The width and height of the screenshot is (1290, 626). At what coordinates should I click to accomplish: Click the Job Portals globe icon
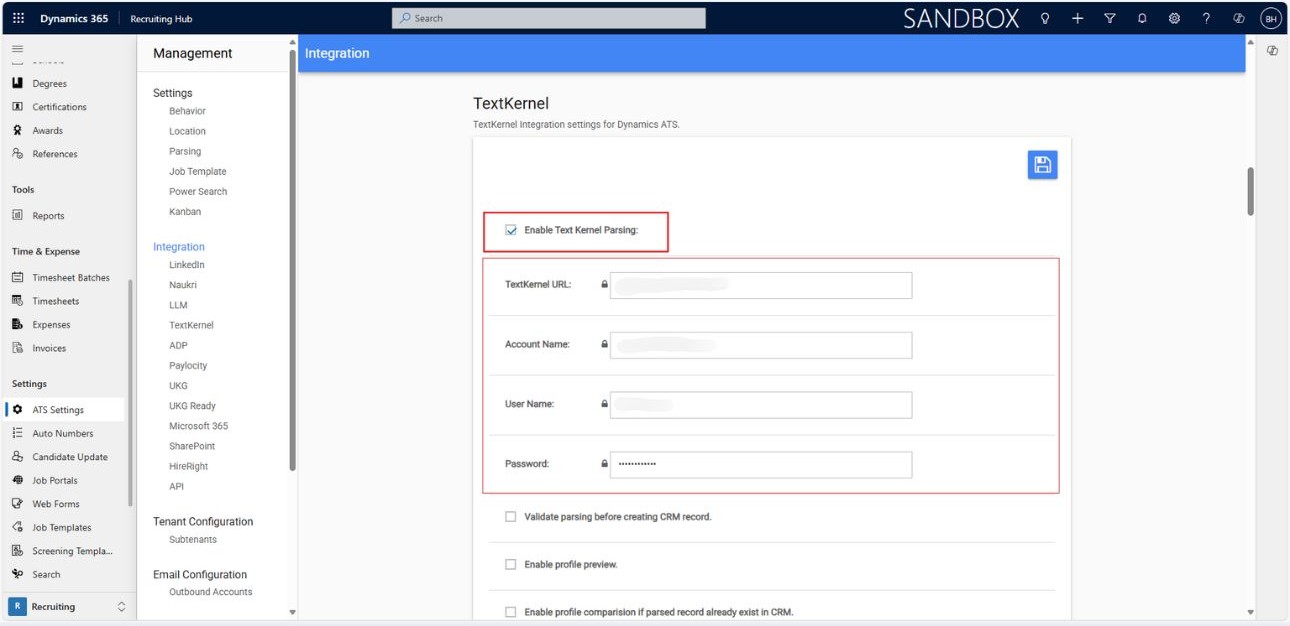(17, 480)
